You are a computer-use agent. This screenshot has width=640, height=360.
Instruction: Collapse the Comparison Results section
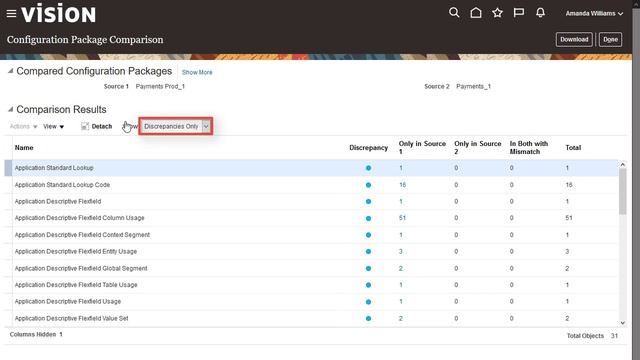point(11,109)
